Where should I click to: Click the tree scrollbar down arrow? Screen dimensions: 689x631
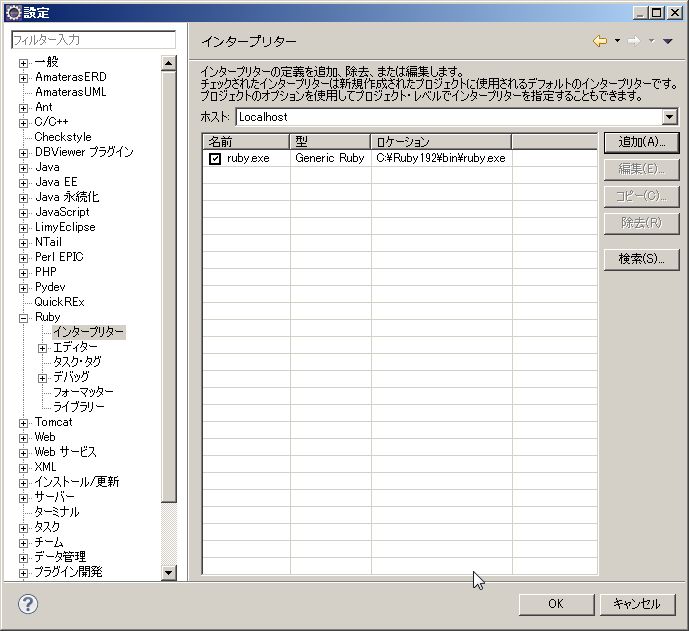click(x=169, y=572)
